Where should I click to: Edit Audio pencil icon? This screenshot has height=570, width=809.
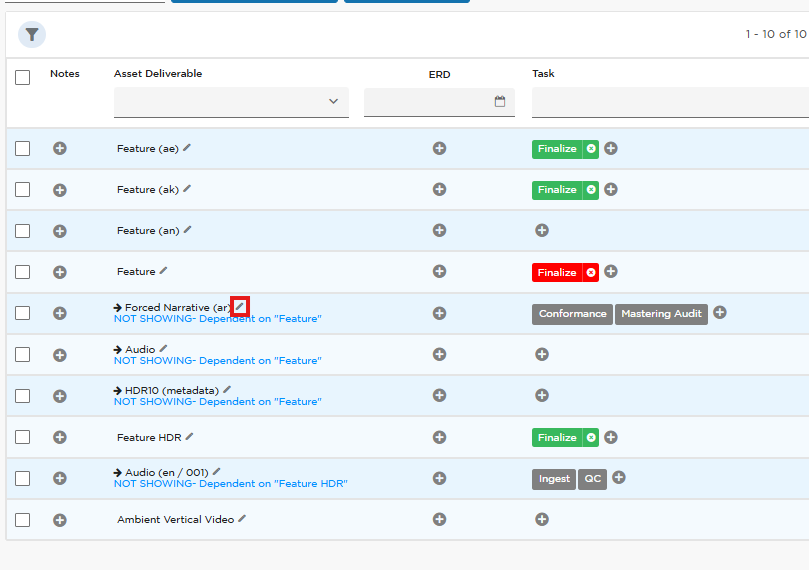click(x=163, y=349)
